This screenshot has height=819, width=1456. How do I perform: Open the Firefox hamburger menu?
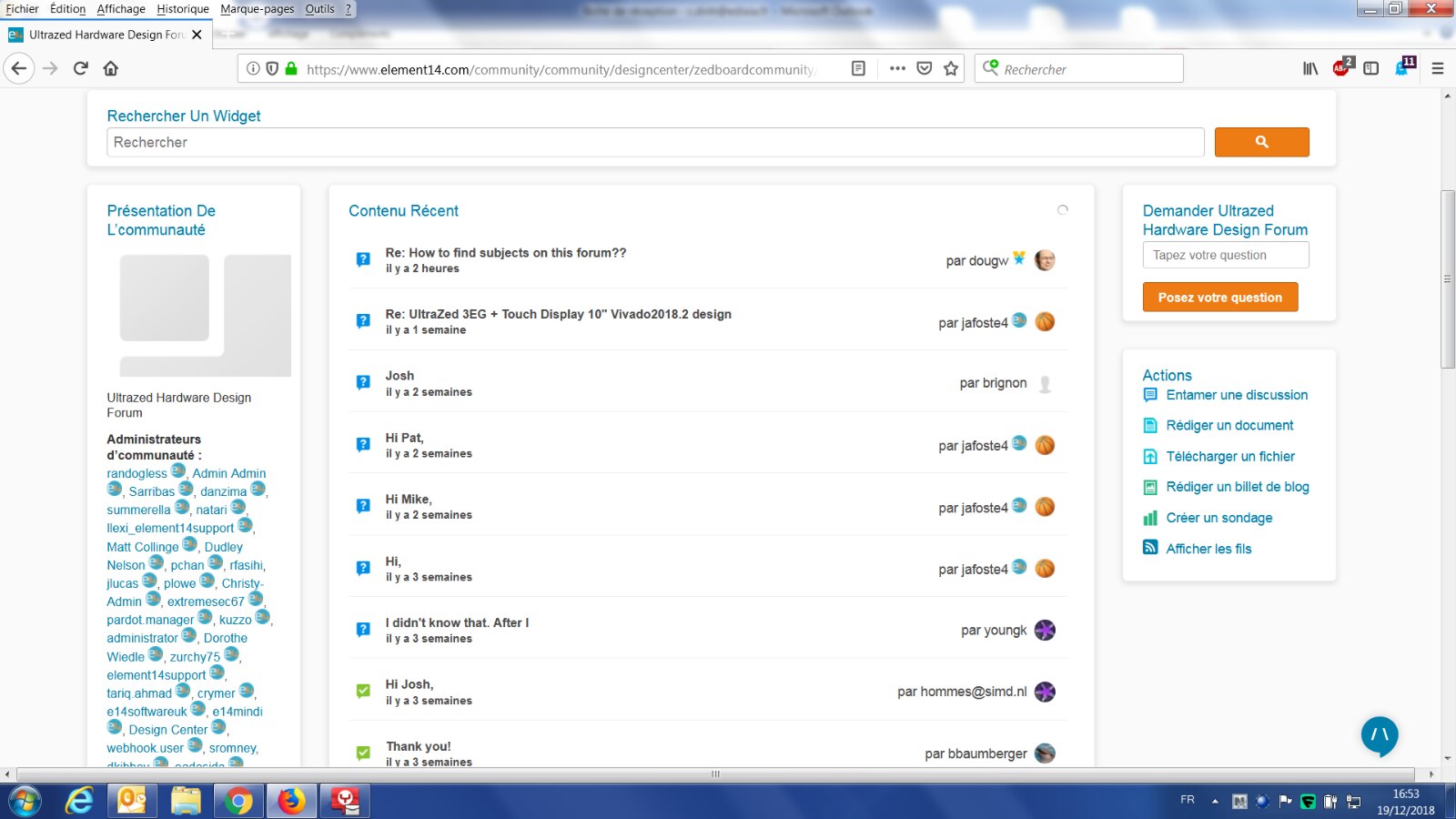(1438, 68)
